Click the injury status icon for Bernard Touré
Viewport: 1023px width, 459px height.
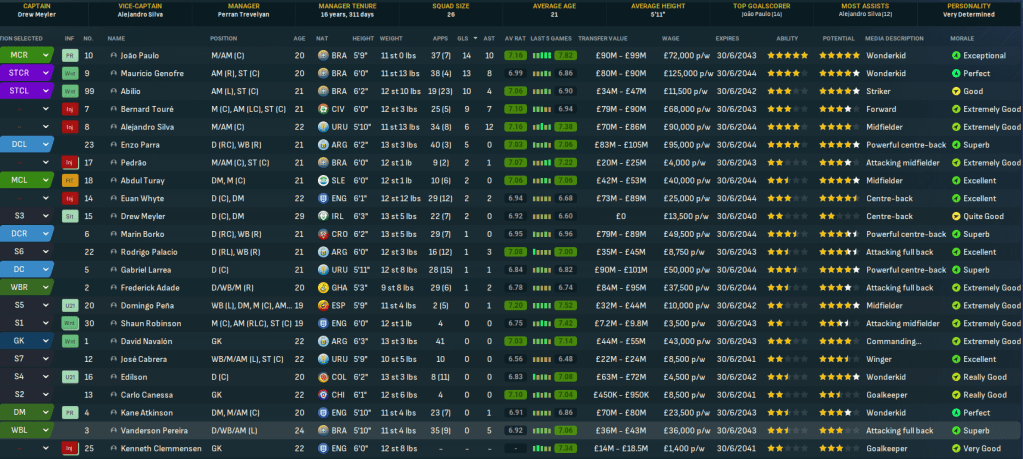point(69,108)
